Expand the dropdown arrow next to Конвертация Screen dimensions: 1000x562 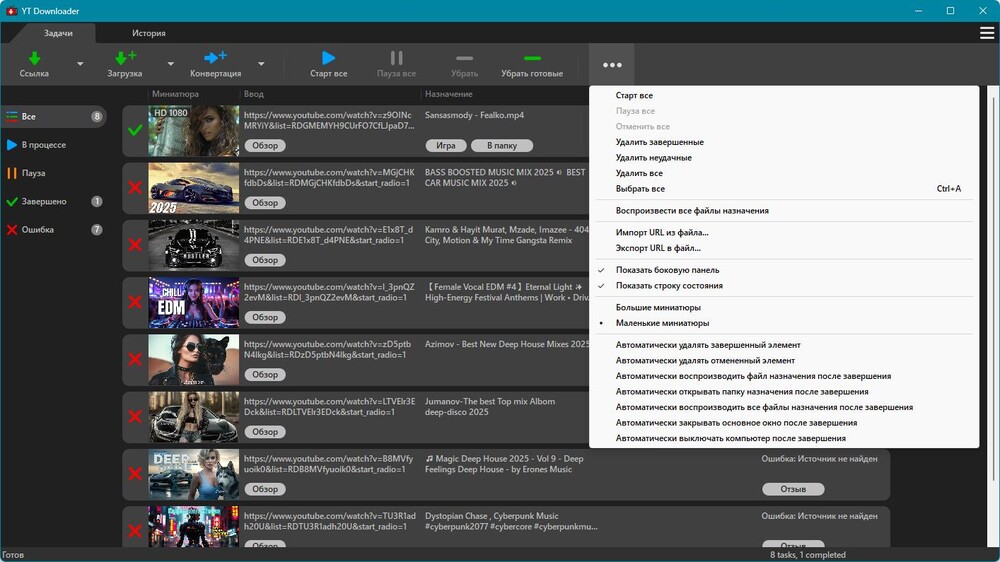[261, 64]
